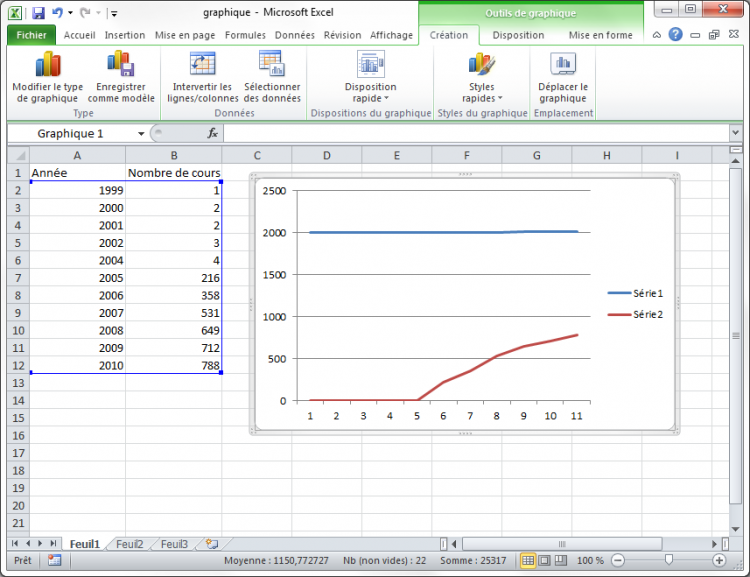This screenshot has width=750, height=577.
Task: Select the Feuil2 sheet tab
Action: [x=129, y=545]
